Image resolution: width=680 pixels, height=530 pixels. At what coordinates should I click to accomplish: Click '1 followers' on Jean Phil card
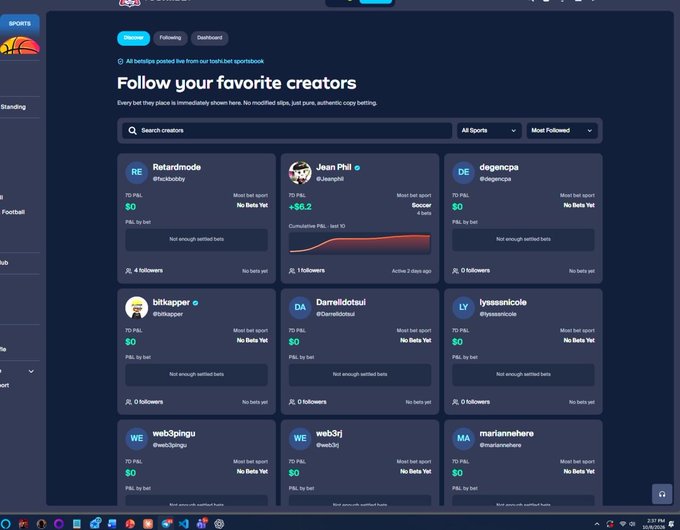(311, 271)
